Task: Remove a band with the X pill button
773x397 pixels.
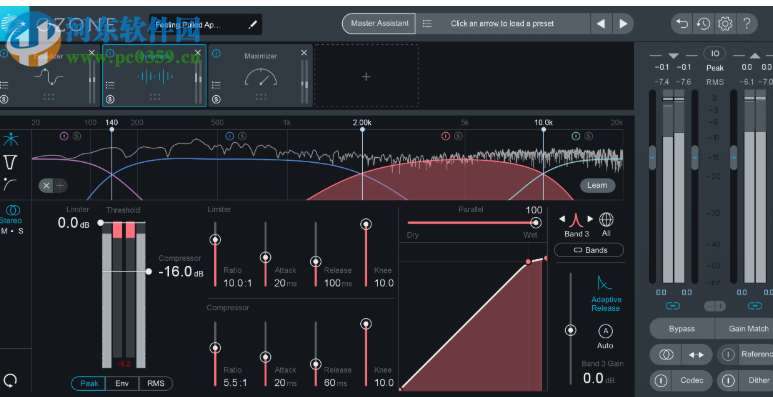Action: point(46,185)
